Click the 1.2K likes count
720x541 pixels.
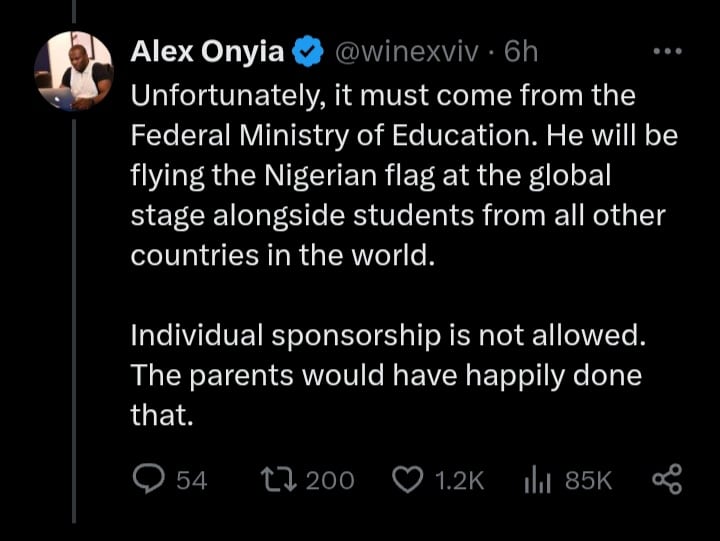click(x=459, y=480)
